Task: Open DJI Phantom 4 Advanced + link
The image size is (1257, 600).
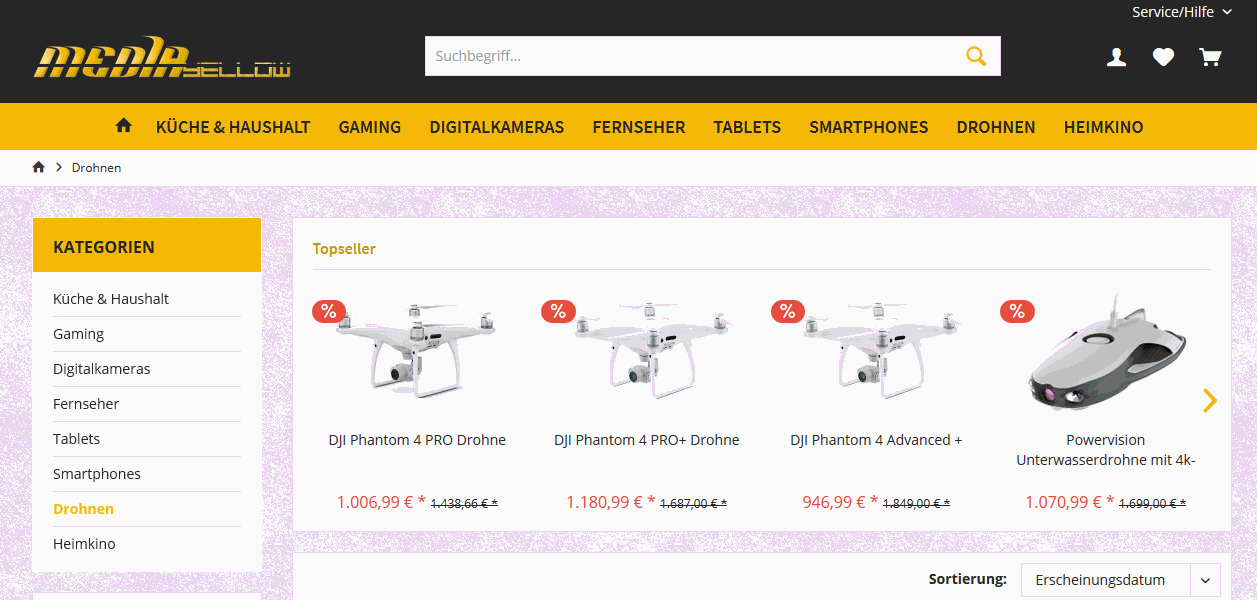Action: [x=876, y=440]
